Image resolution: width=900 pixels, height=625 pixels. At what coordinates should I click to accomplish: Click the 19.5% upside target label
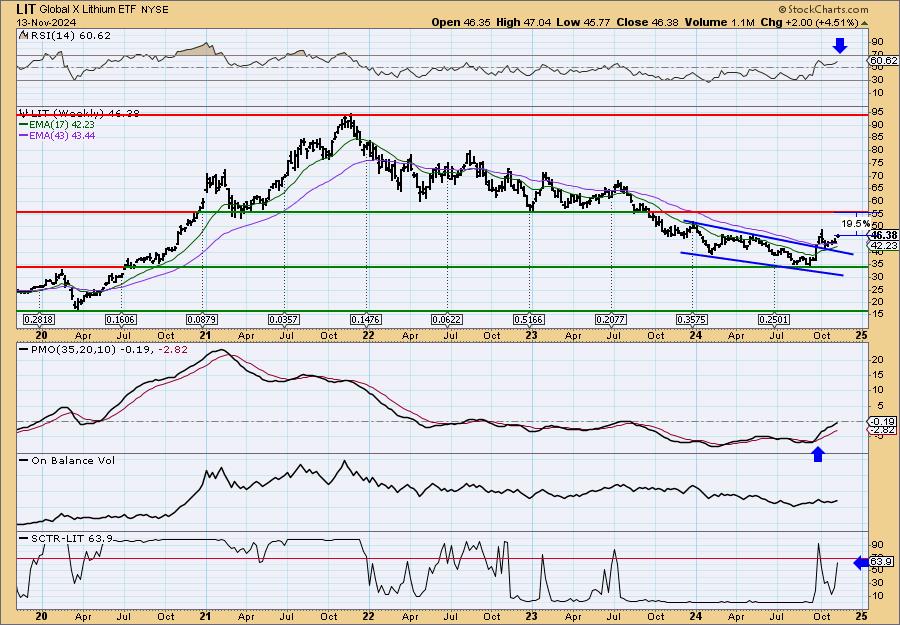point(855,223)
